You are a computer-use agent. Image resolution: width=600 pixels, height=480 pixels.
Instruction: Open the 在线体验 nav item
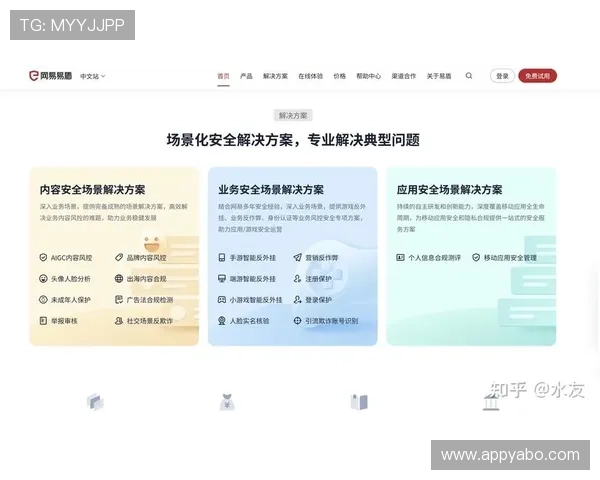click(310, 76)
